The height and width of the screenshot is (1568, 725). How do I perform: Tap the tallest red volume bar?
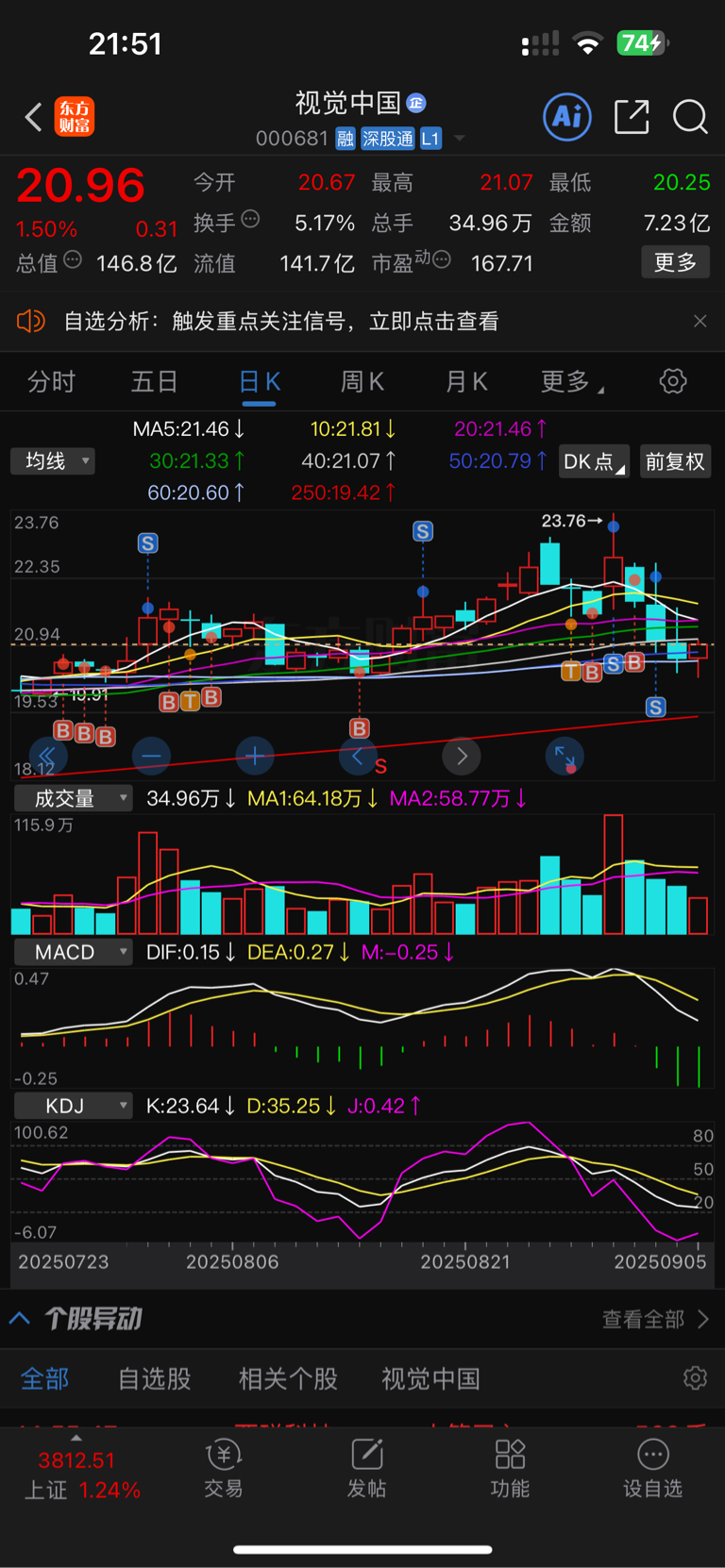(x=614, y=874)
